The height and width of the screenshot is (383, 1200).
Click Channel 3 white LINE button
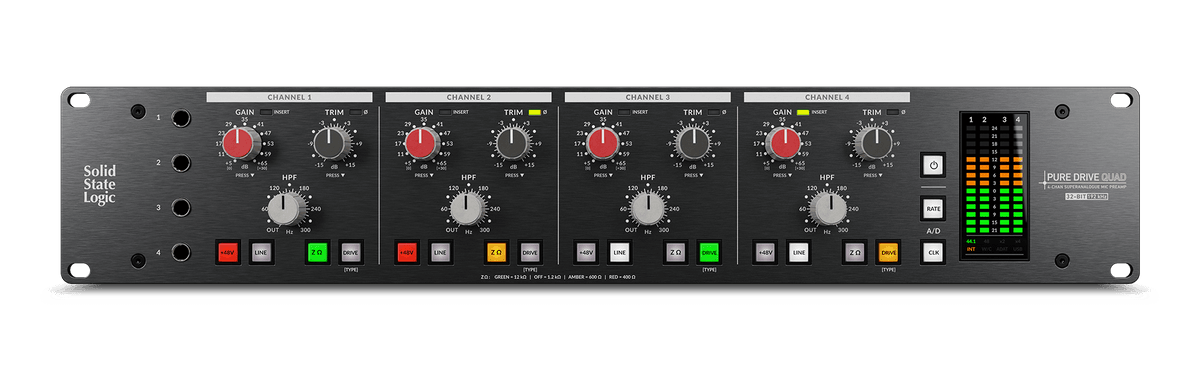point(619,253)
